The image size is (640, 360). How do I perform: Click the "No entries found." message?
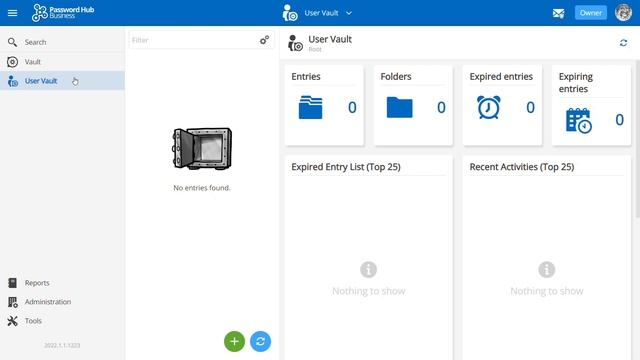(202, 188)
